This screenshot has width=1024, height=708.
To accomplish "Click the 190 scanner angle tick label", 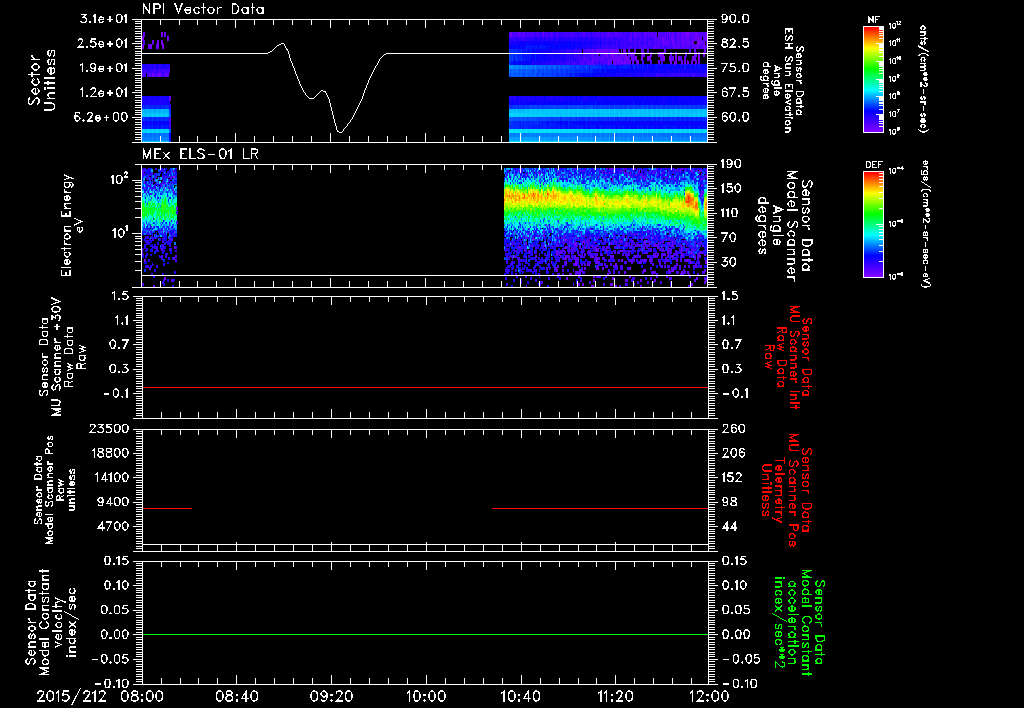I will (x=732, y=164).
